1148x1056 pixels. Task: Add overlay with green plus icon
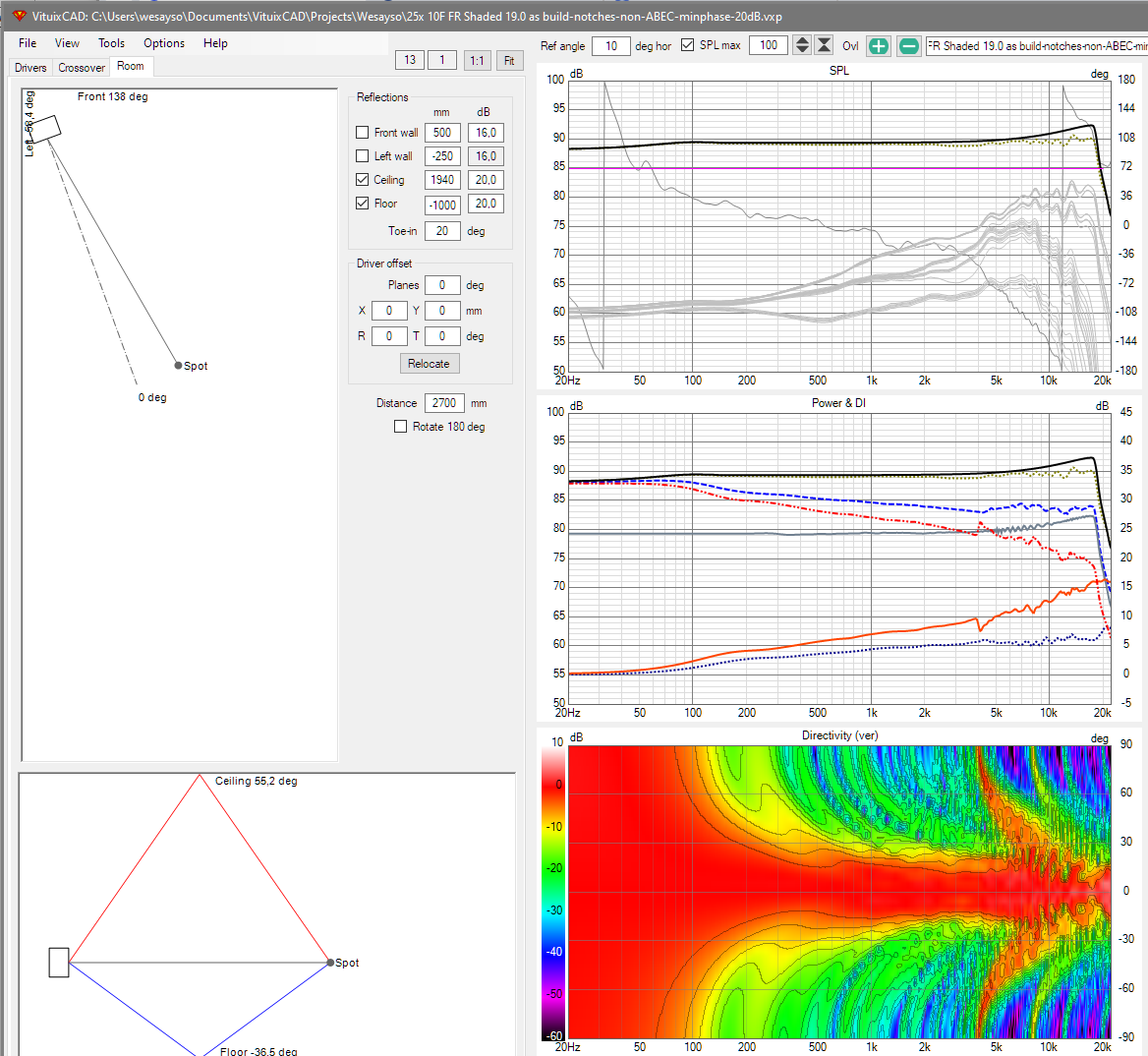tap(878, 46)
